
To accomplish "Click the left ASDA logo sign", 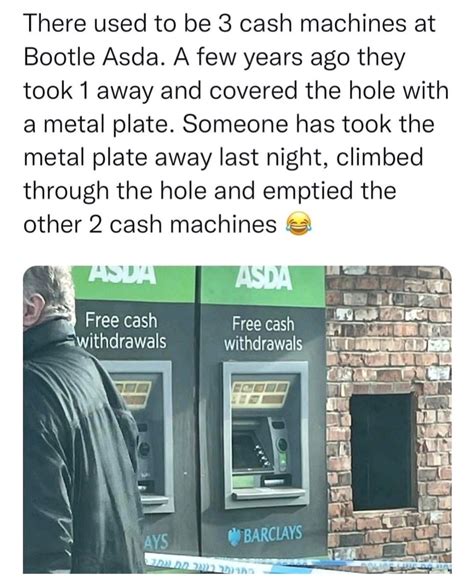I will pyautogui.click(x=123, y=275).
